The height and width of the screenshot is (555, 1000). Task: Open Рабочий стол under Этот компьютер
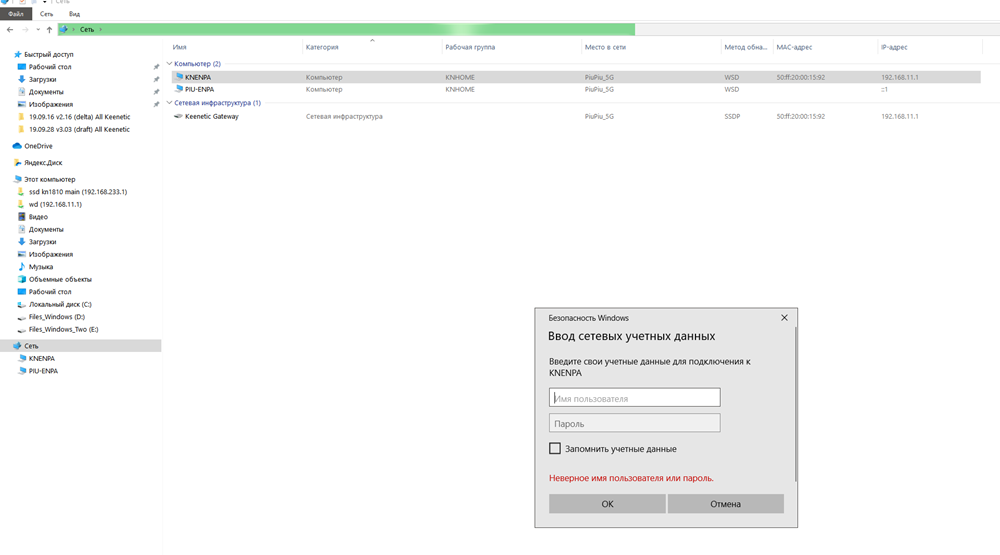pos(50,292)
